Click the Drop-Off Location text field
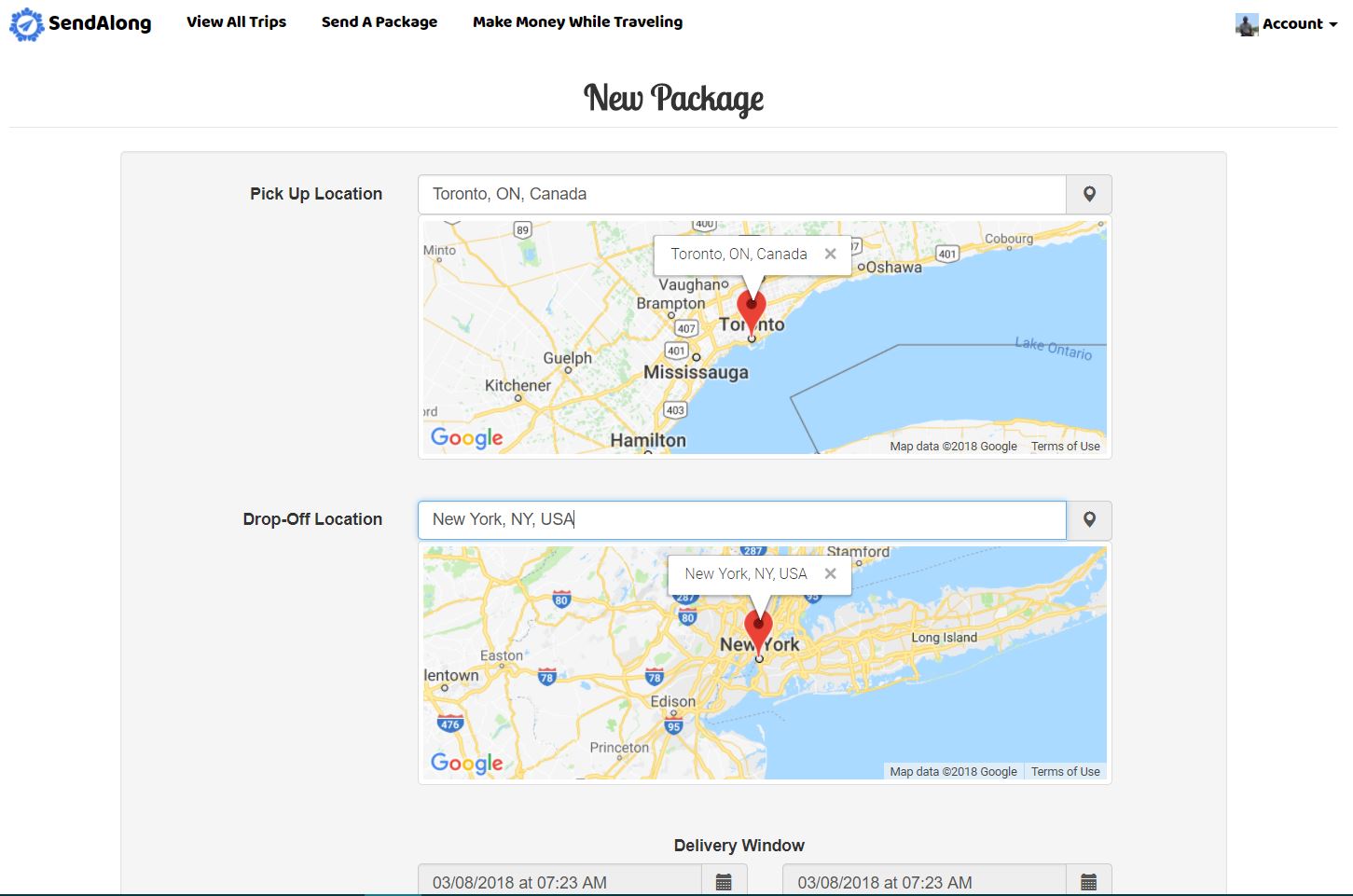Image resolution: width=1353 pixels, height=896 pixels. tap(742, 520)
